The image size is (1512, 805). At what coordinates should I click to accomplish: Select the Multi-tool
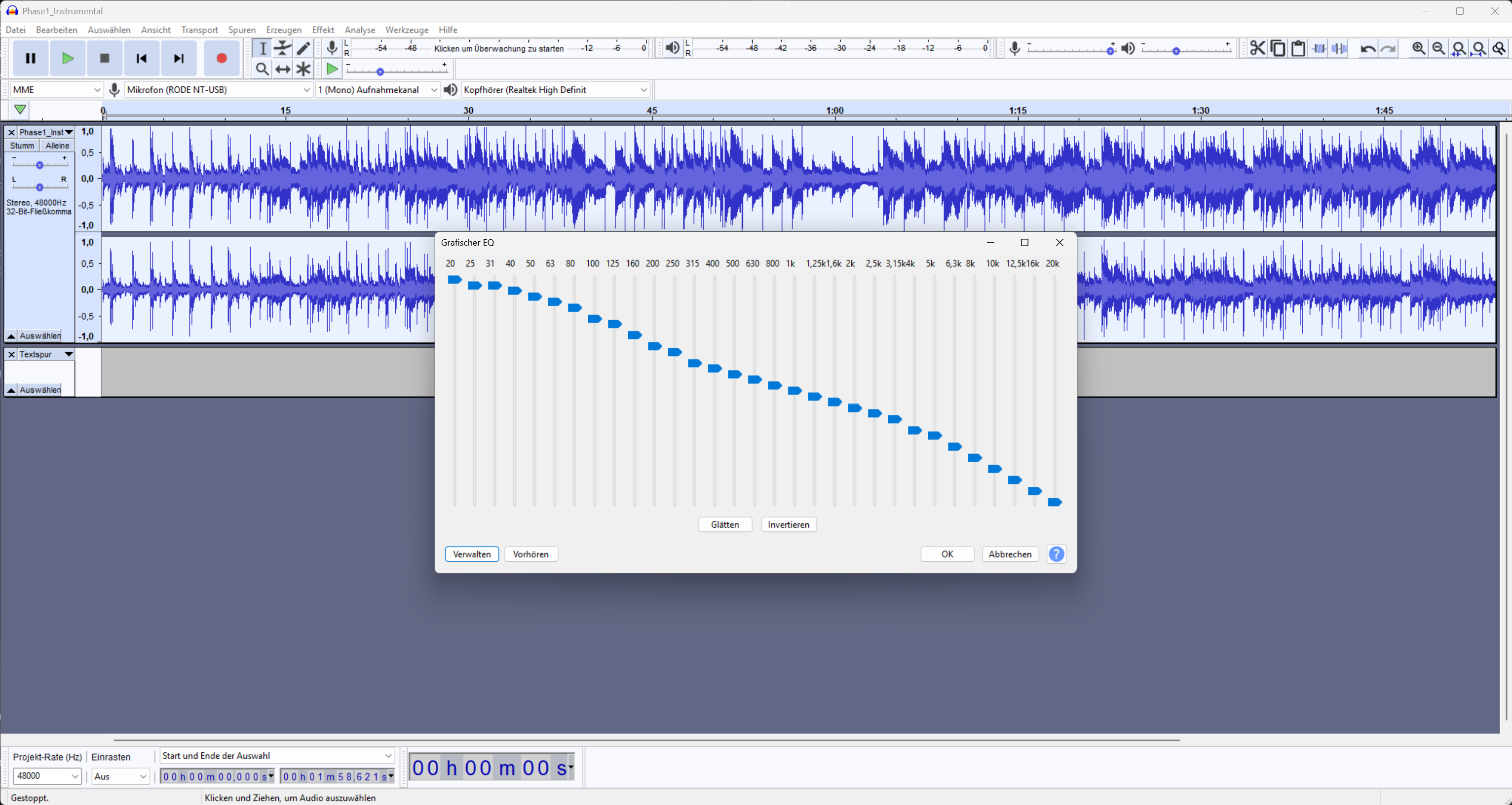coord(303,69)
